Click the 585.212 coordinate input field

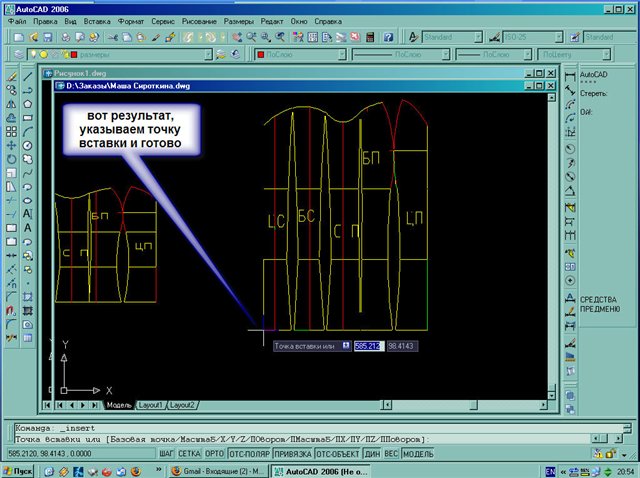[367, 345]
